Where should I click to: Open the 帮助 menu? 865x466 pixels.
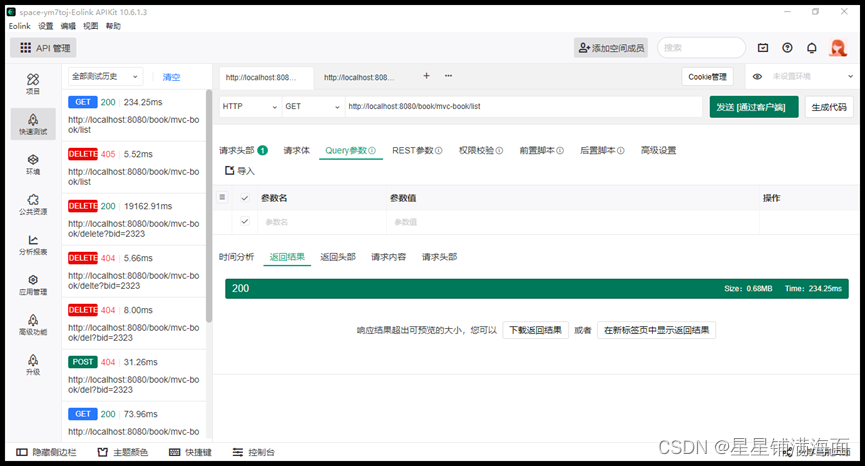point(113,26)
